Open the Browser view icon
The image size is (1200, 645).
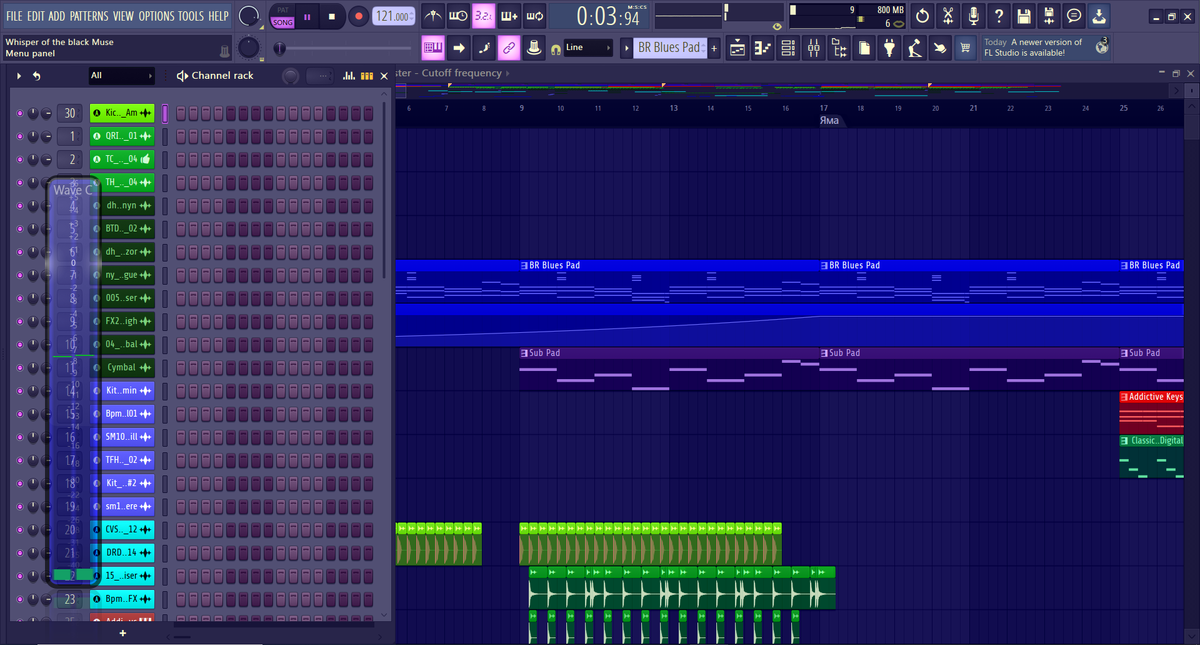click(x=838, y=47)
